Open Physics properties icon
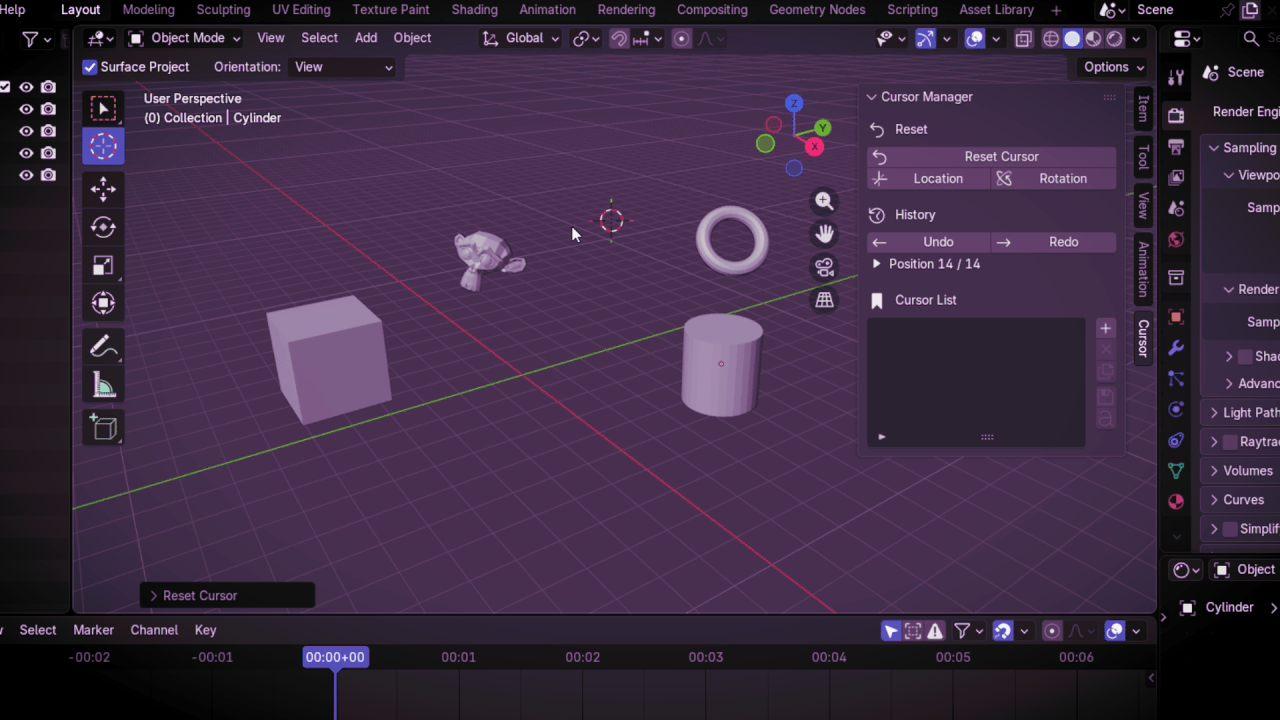The image size is (1280, 720). [1176, 410]
